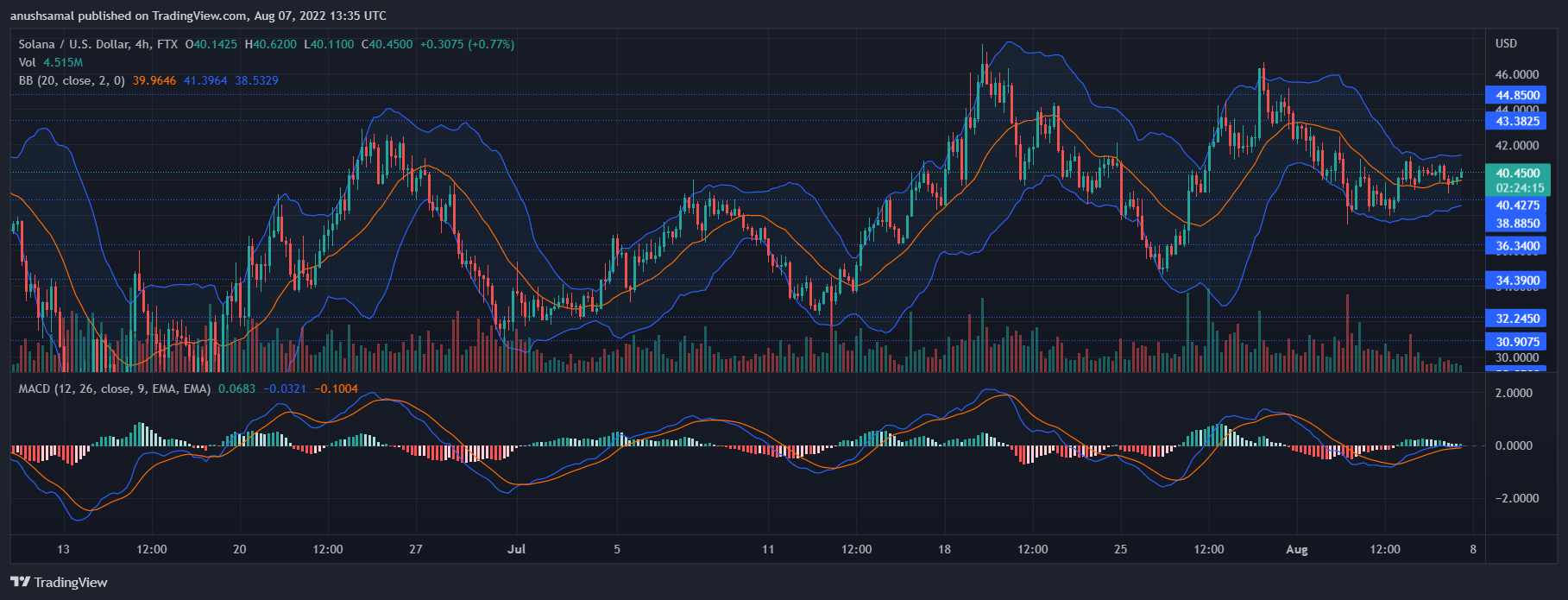Click the MACD line value -0.0321
This screenshot has height=600, width=1568.
coord(285,388)
